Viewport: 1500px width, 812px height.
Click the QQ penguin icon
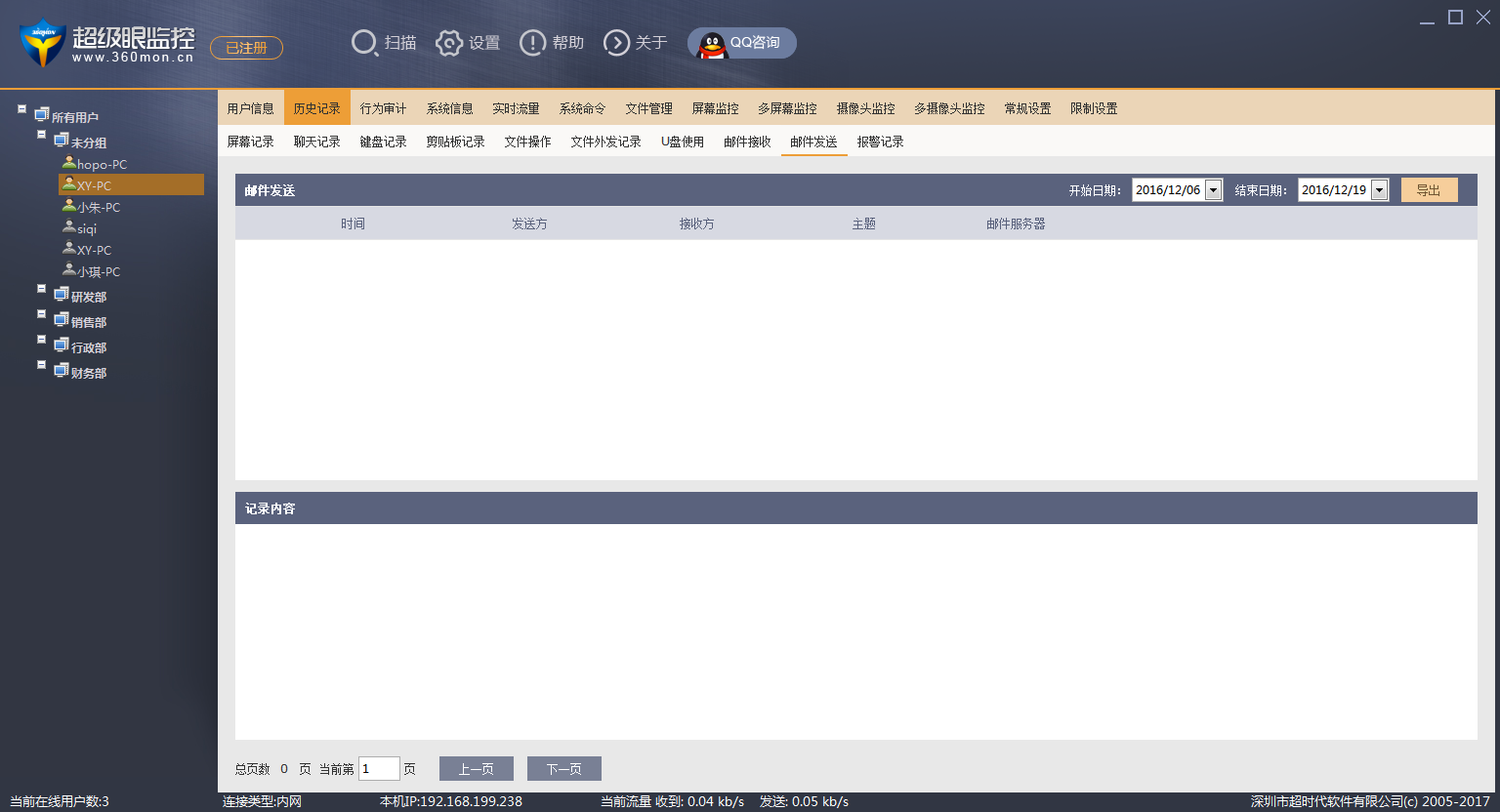click(x=713, y=44)
